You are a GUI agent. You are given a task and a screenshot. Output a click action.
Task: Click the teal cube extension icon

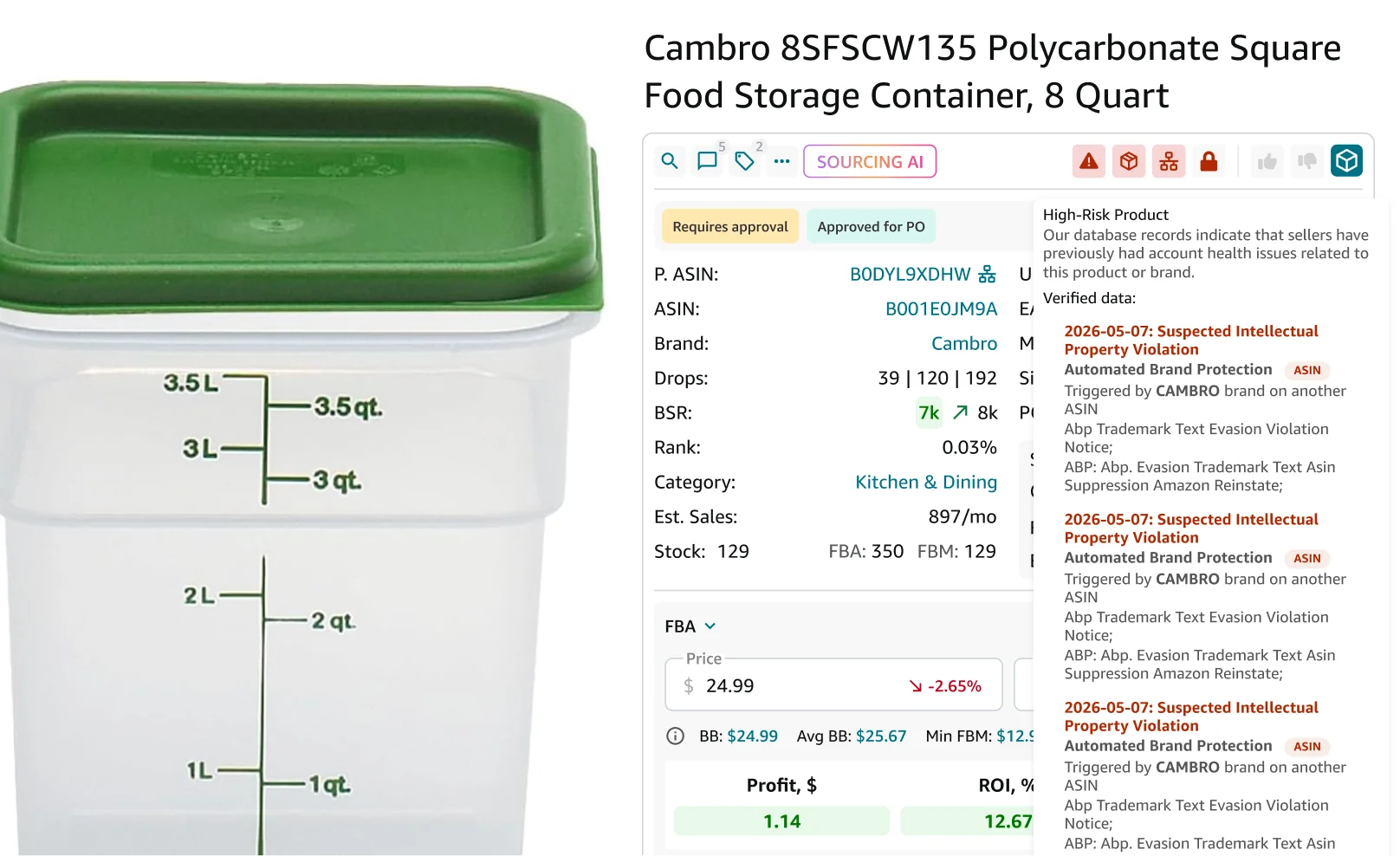[x=1347, y=161]
